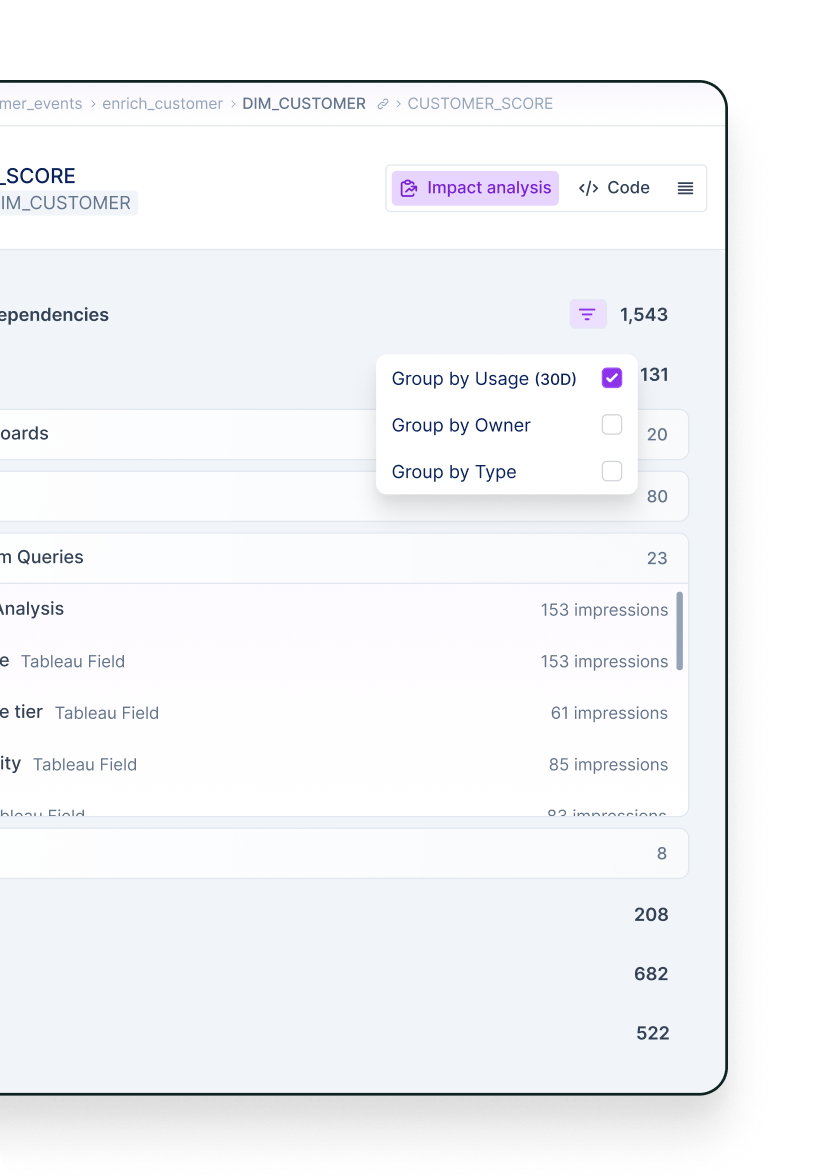
Task: Switch to the Code tab
Action: click(614, 188)
